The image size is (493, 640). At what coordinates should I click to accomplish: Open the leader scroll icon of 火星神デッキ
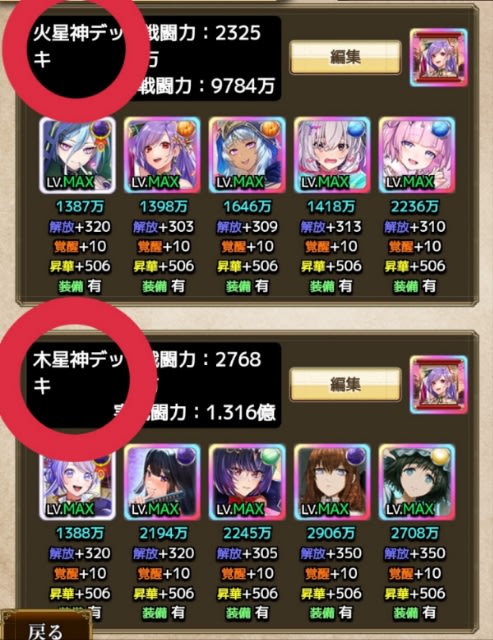[439, 57]
